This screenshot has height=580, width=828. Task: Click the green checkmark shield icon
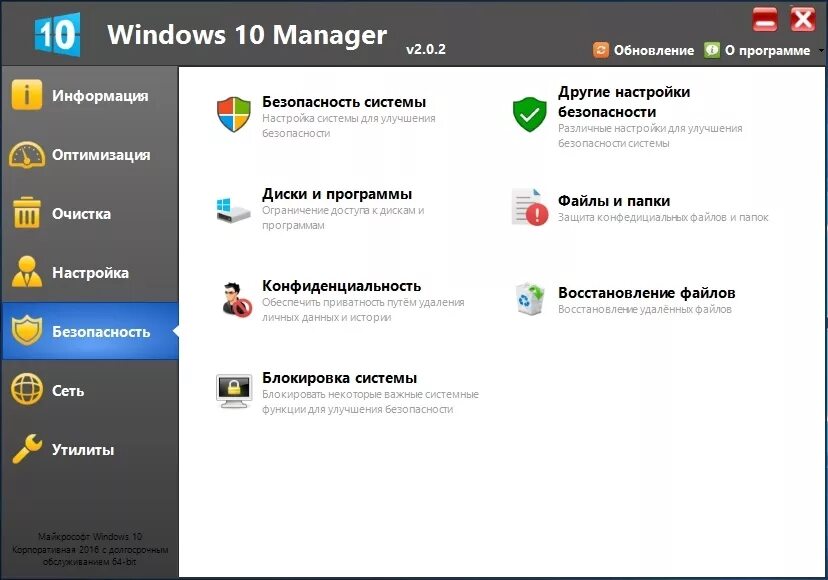point(529,114)
